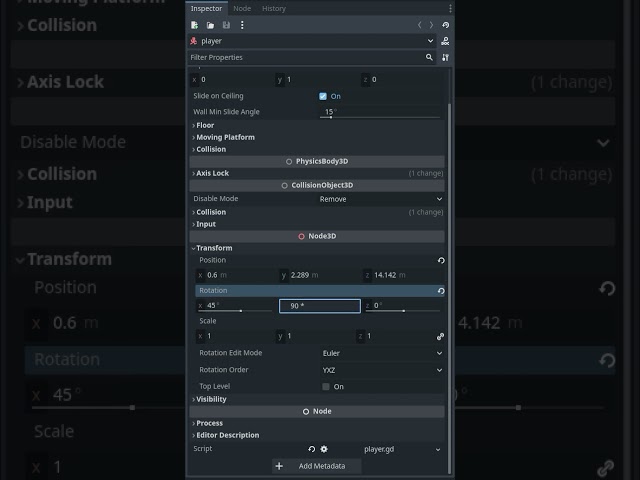Expand the Input section
The image size is (640, 480).
206,224
